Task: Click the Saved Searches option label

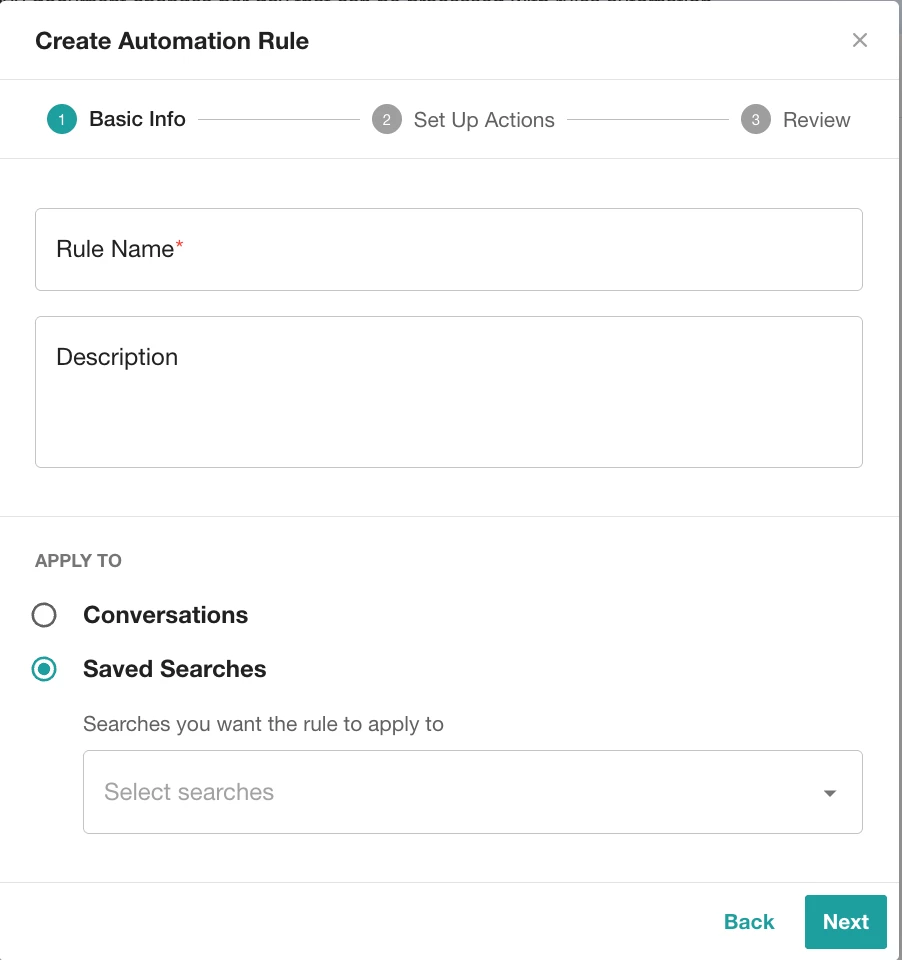Action: 174,669
